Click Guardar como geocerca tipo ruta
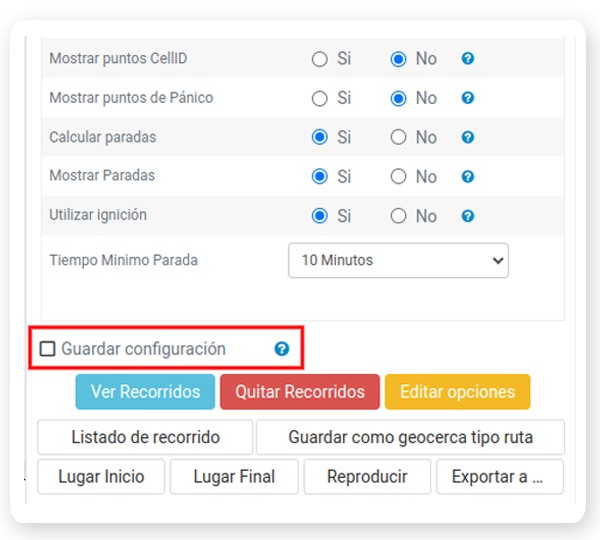Viewport: 600px width, 540px height. tap(411, 437)
